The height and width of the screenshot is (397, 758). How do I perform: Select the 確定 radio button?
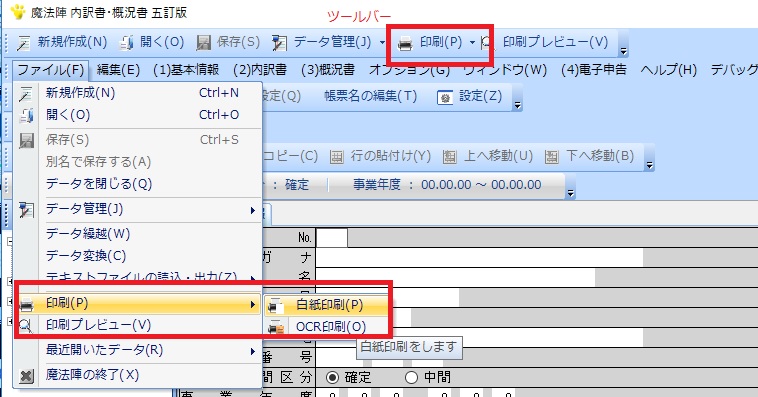click(x=333, y=377)
